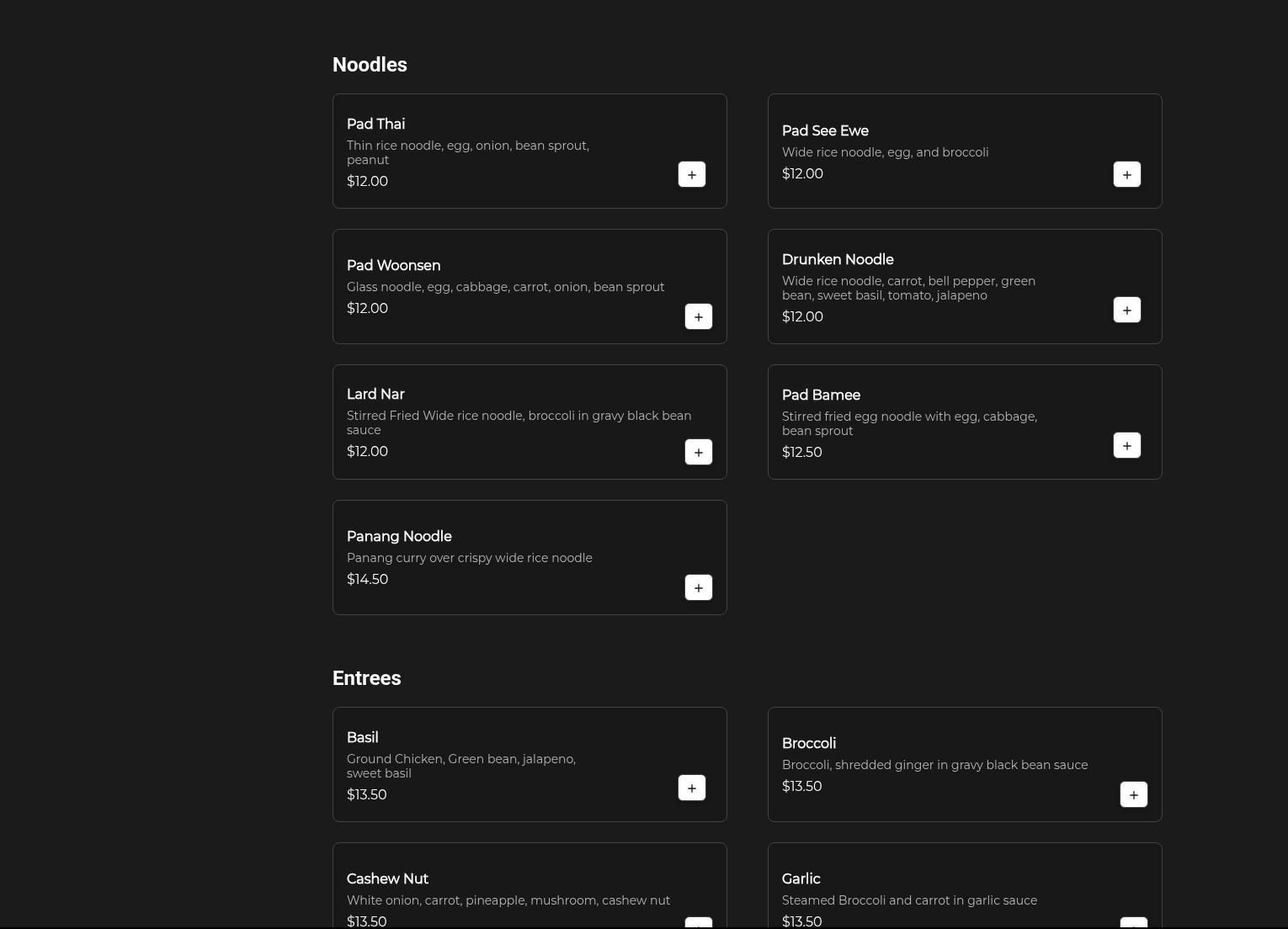This screenshot has height=929, width=1288.
Task: Click the $12.00 price of Pad See Ewe
Action: pyautogui.click(x=802, y=173)
